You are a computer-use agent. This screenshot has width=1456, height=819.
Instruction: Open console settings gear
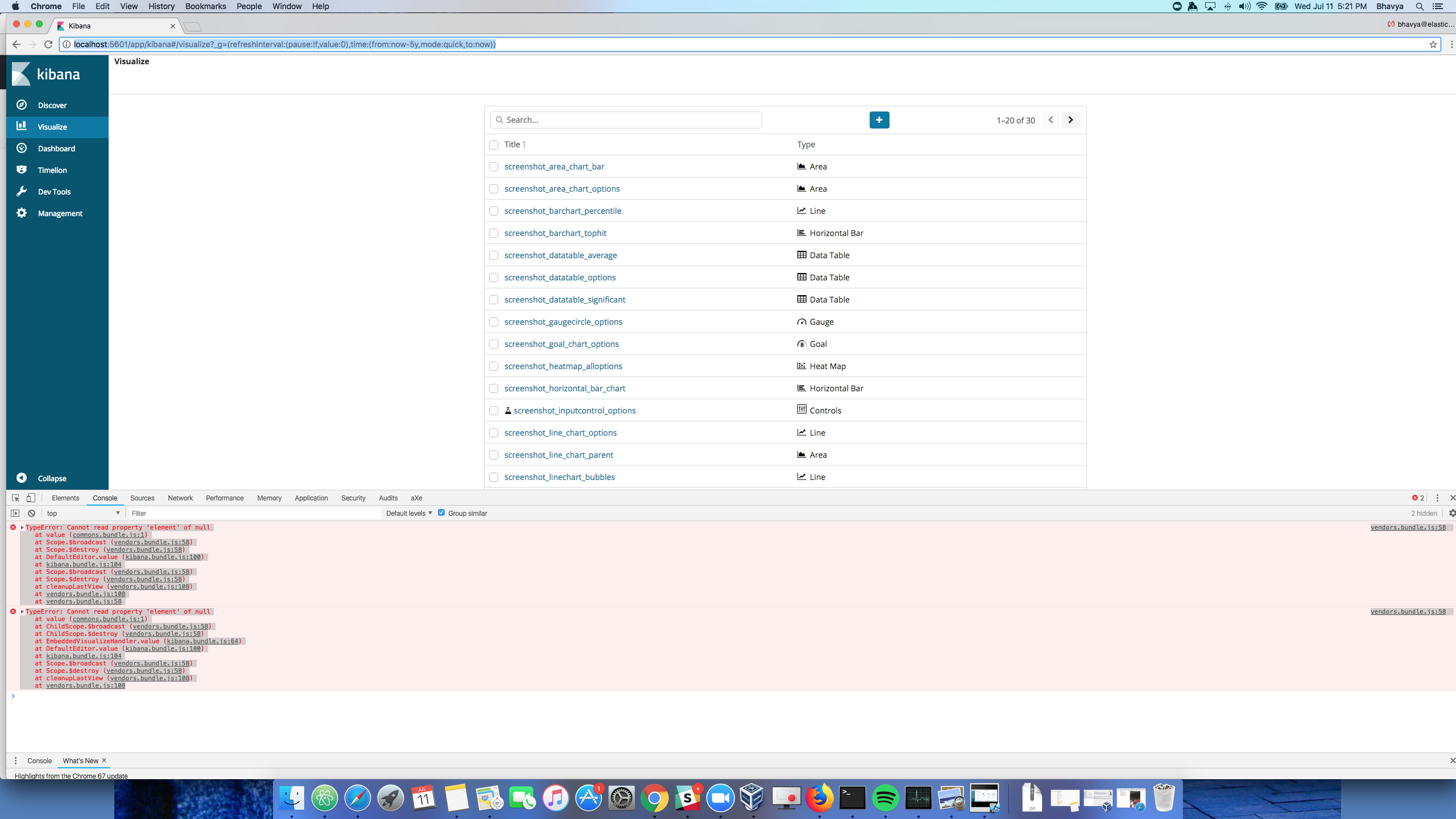pyautogui.click(x=1451, y=513)
